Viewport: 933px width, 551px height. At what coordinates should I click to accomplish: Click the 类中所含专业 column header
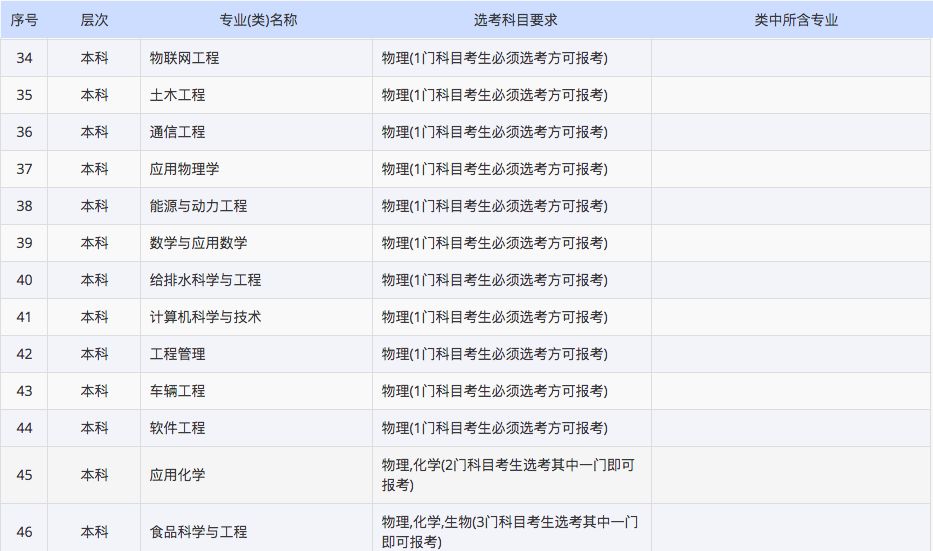[796, 20]
